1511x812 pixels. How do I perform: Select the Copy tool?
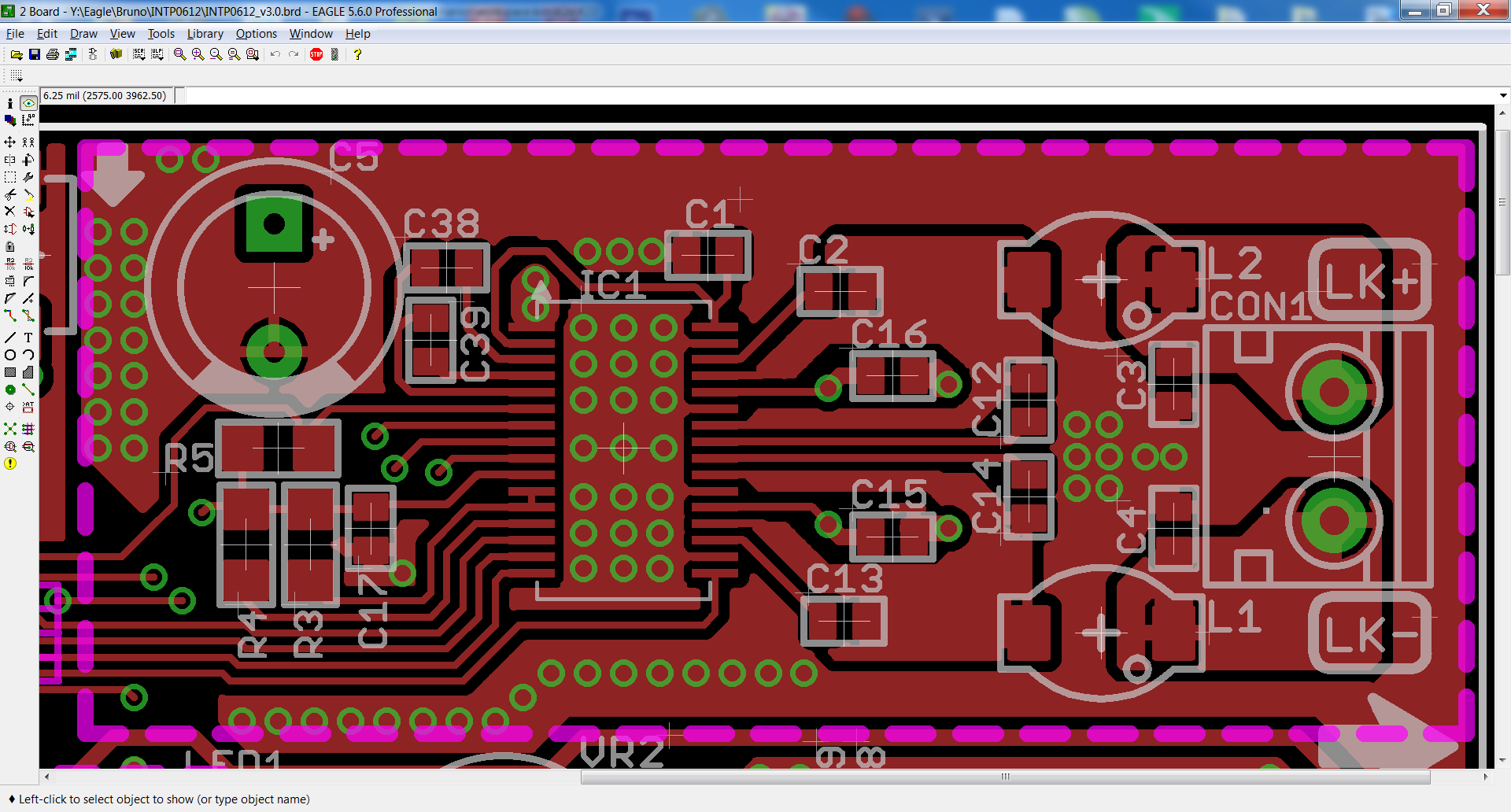point(28,142)
